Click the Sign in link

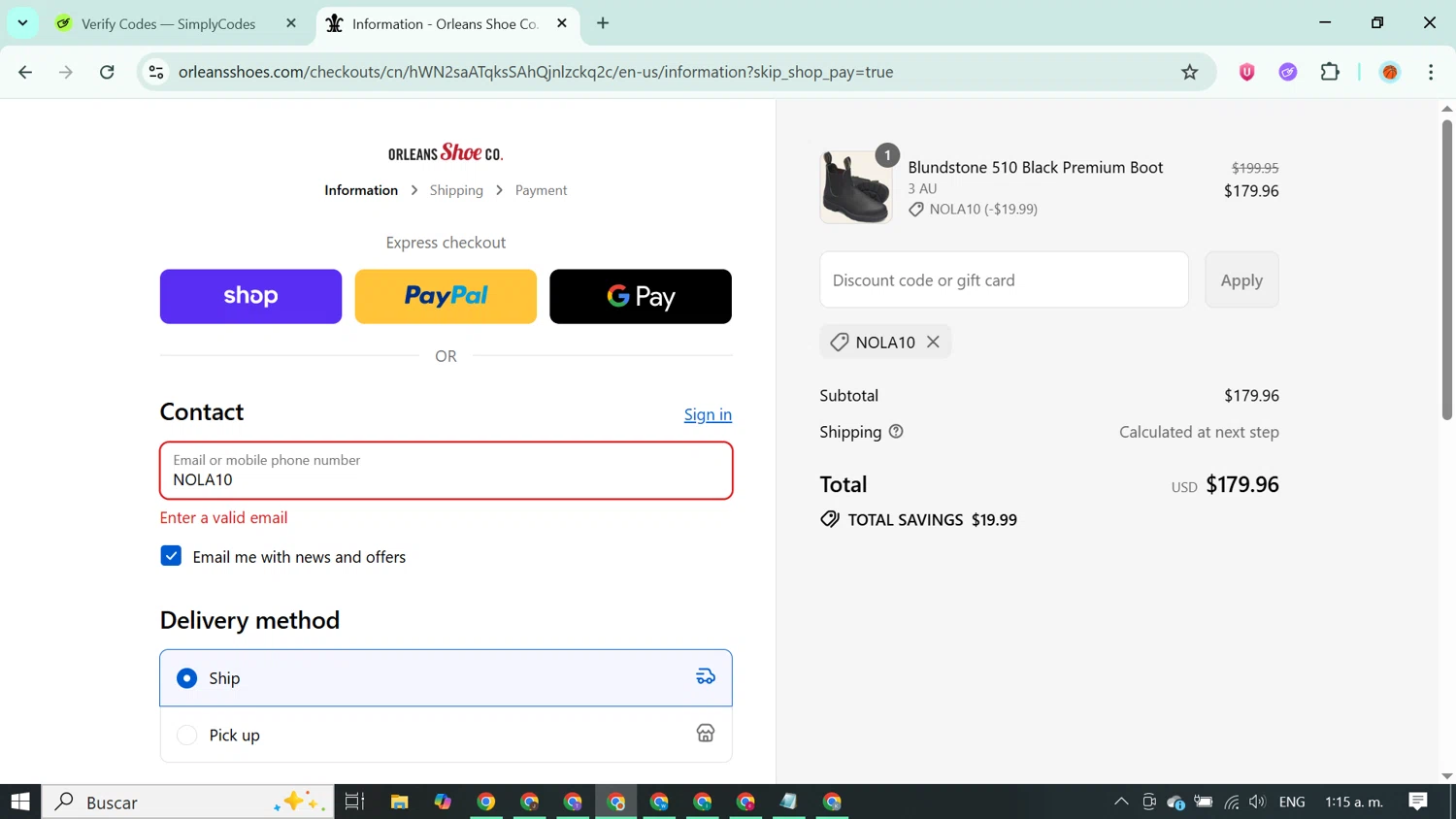tap(708, 414)
